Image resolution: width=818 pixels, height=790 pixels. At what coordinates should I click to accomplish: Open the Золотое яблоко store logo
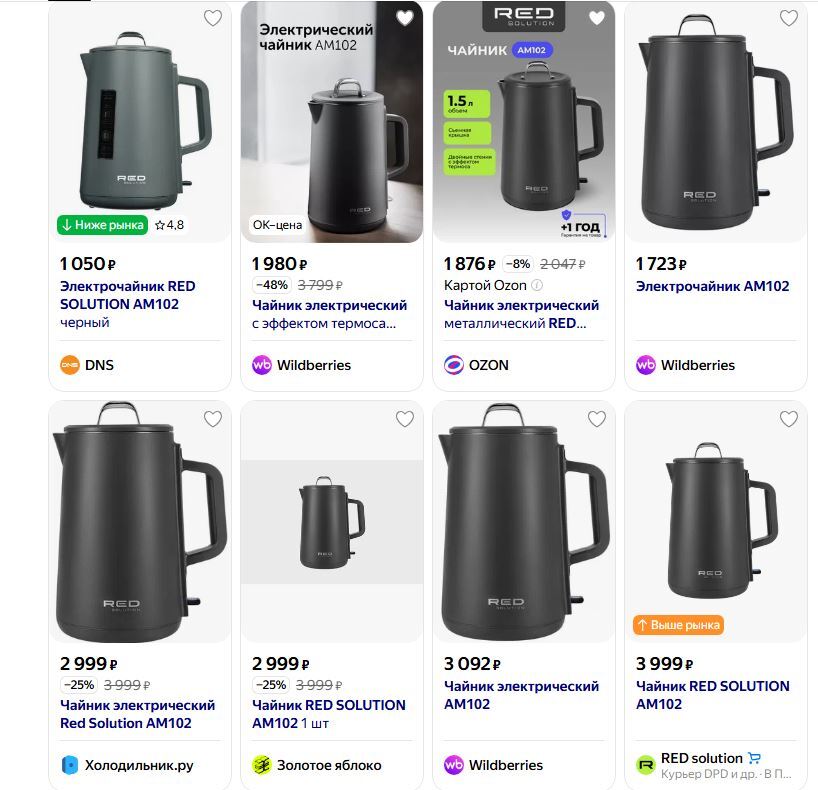pyautogui.click(x=262, y=765)
